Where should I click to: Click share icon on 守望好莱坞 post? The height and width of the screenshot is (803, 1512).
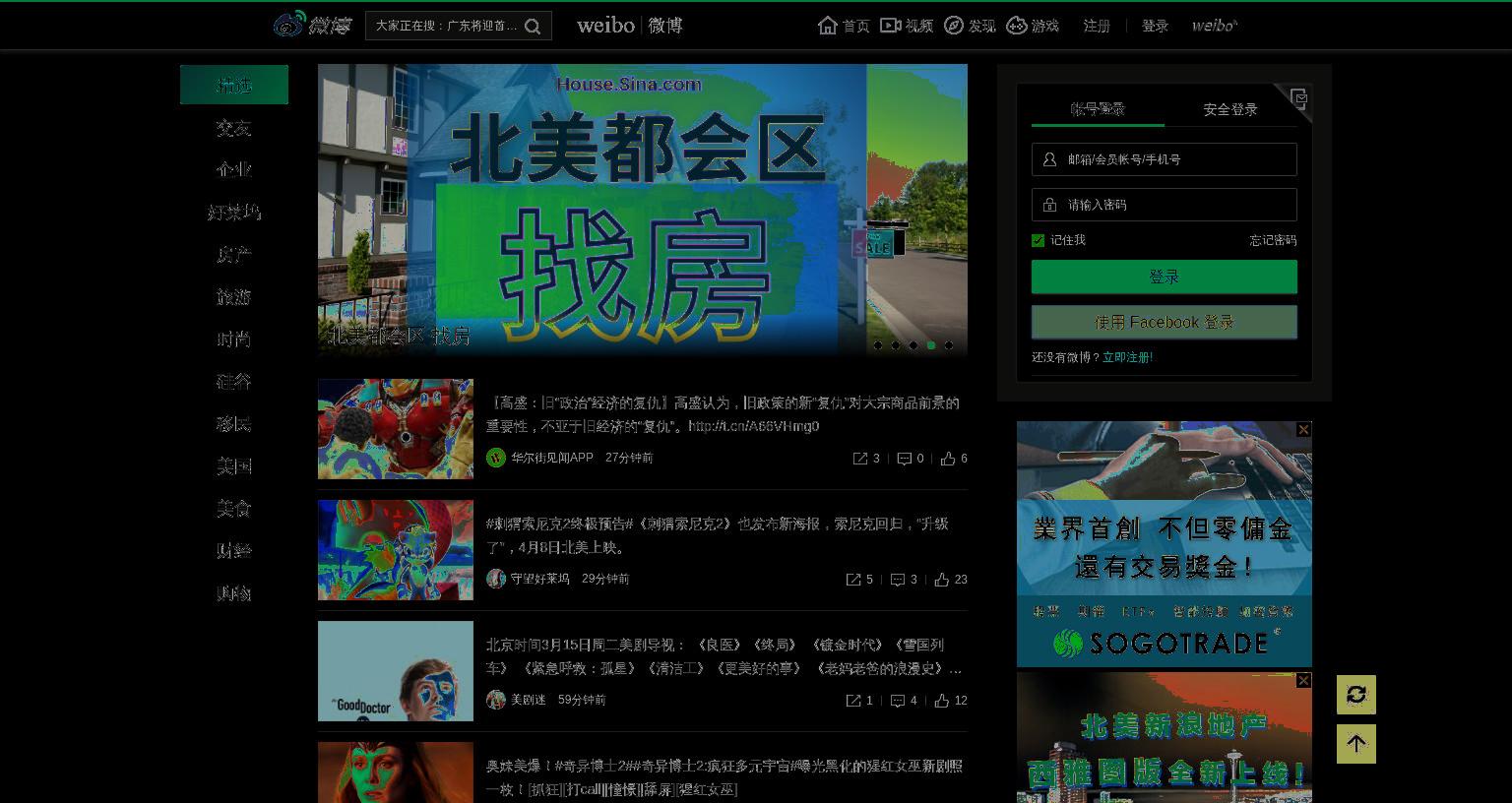pos(853,580)
